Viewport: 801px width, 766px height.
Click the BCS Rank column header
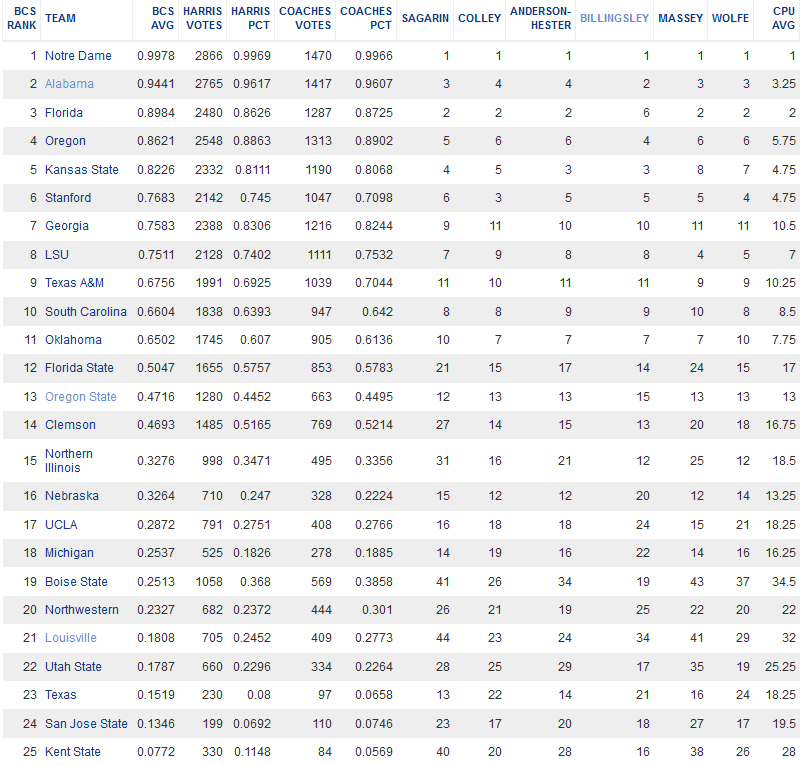24,18
